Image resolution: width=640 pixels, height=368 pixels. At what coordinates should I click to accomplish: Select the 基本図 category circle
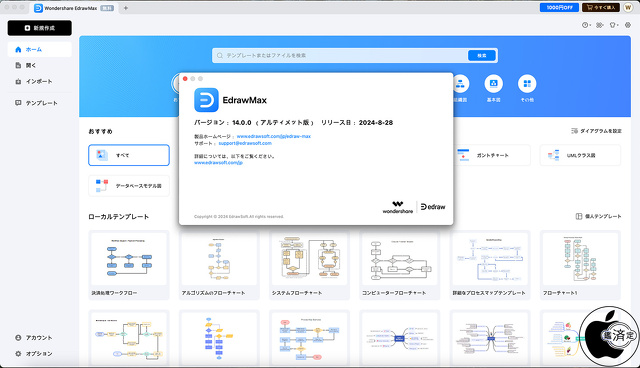493,84
